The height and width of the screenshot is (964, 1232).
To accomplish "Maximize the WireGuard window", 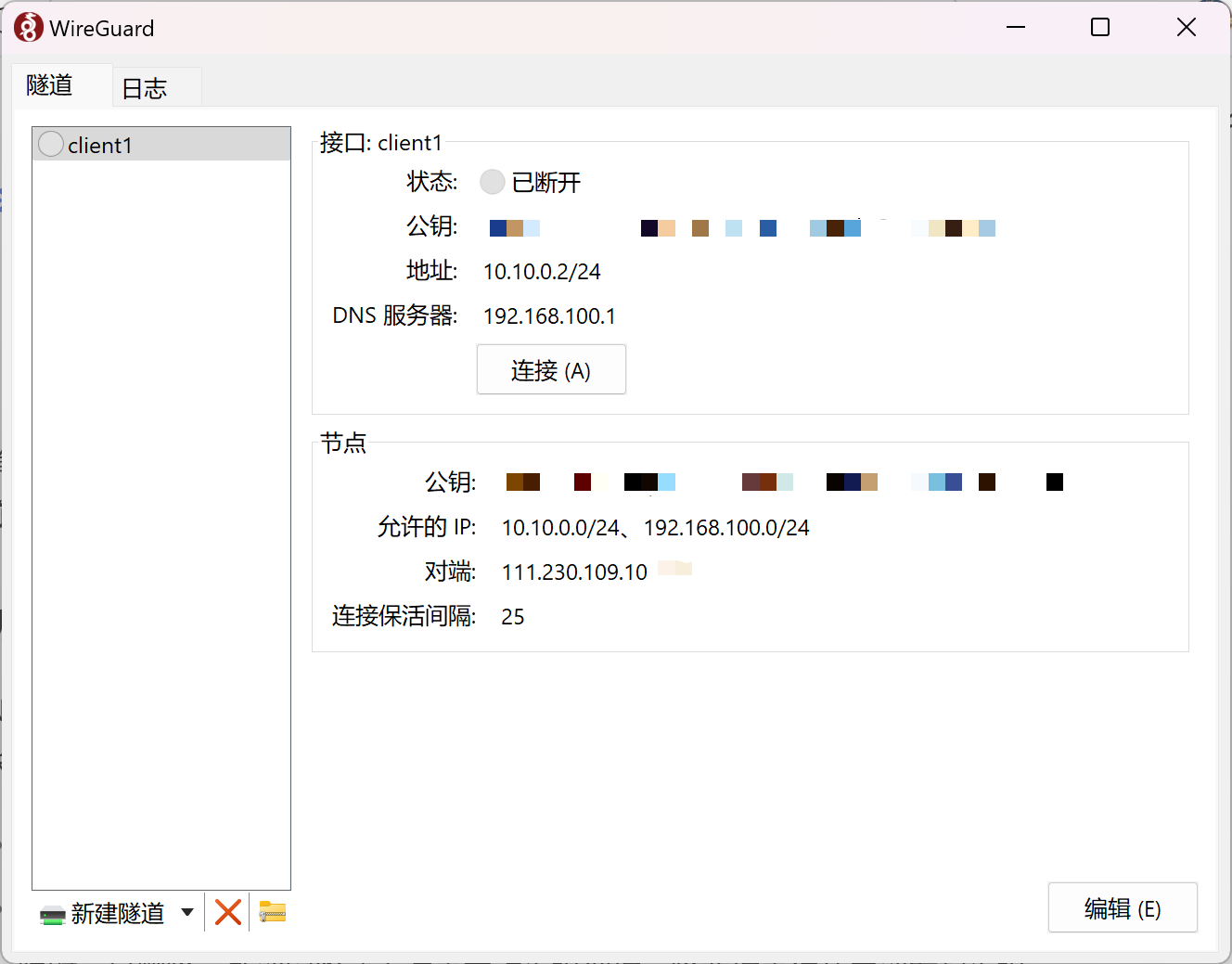I will pos(1100,27).
